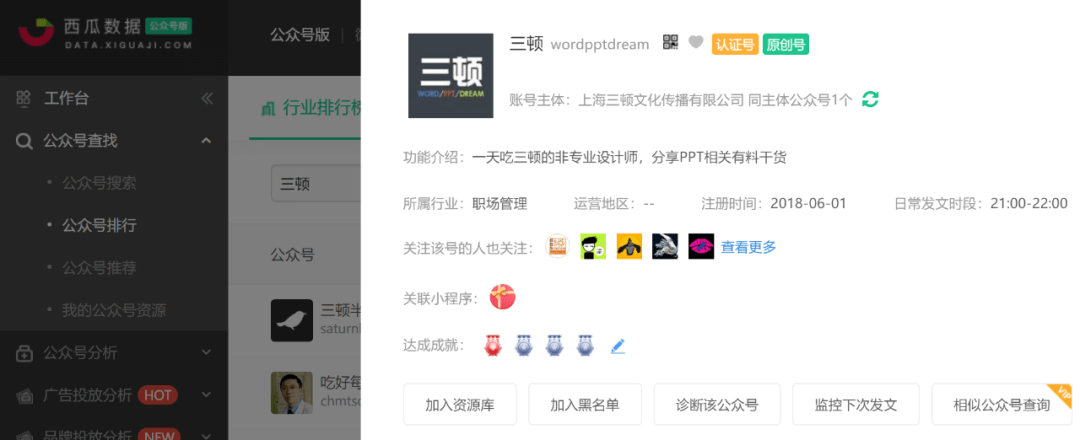Click the first blue achievement medal
This screenshot has height=440, width=1080.
coord(523,345)
